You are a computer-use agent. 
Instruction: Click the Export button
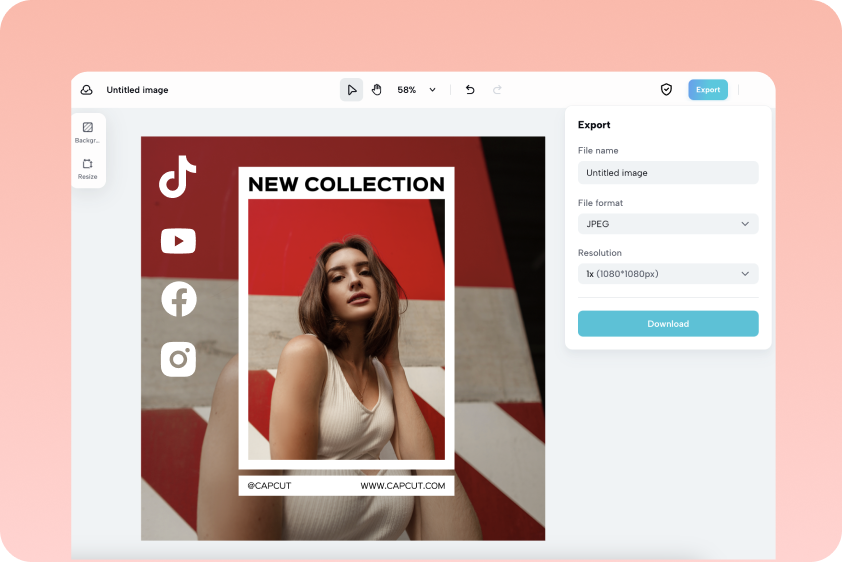[x=708, y=90]
